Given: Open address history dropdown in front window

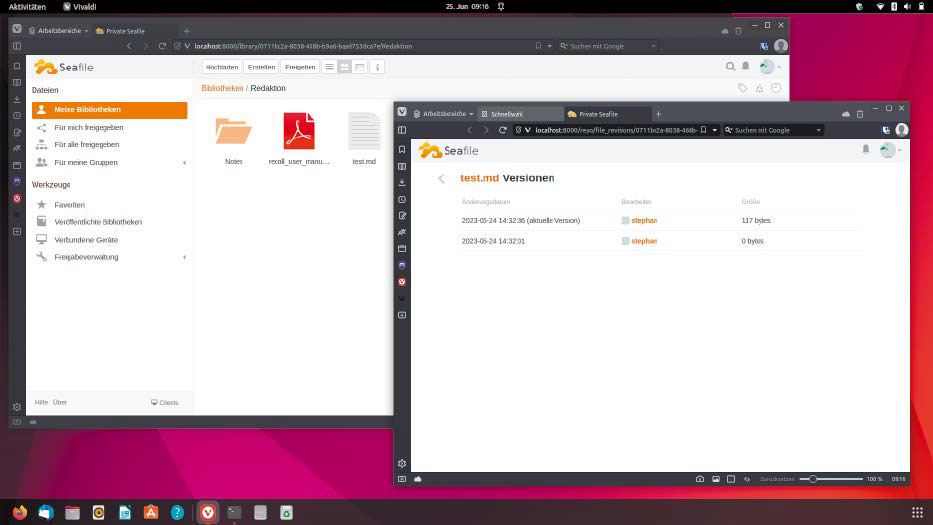Looking at the screenshot, I should point(715,130).
